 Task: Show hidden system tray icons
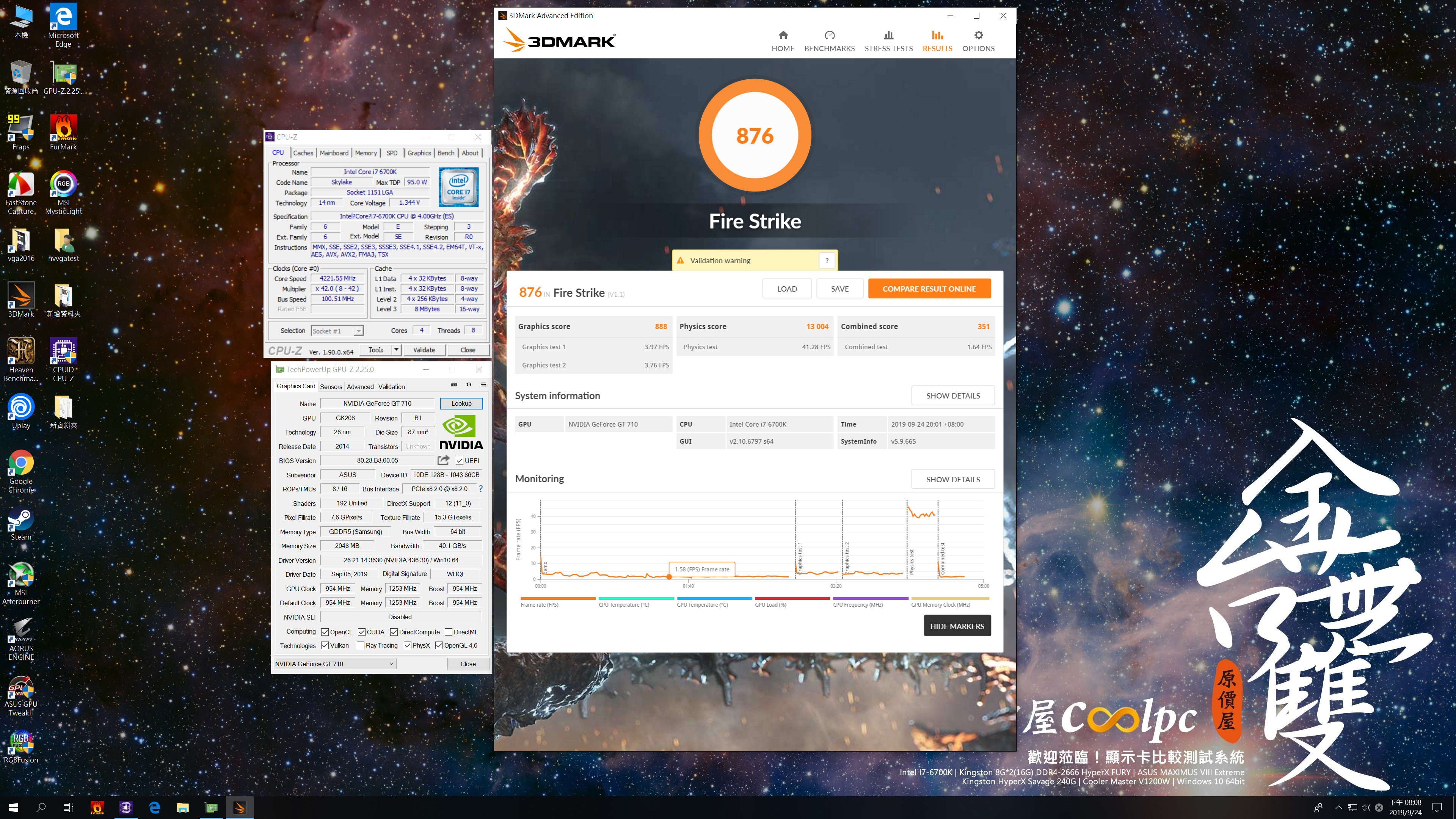pos(1338,807)
